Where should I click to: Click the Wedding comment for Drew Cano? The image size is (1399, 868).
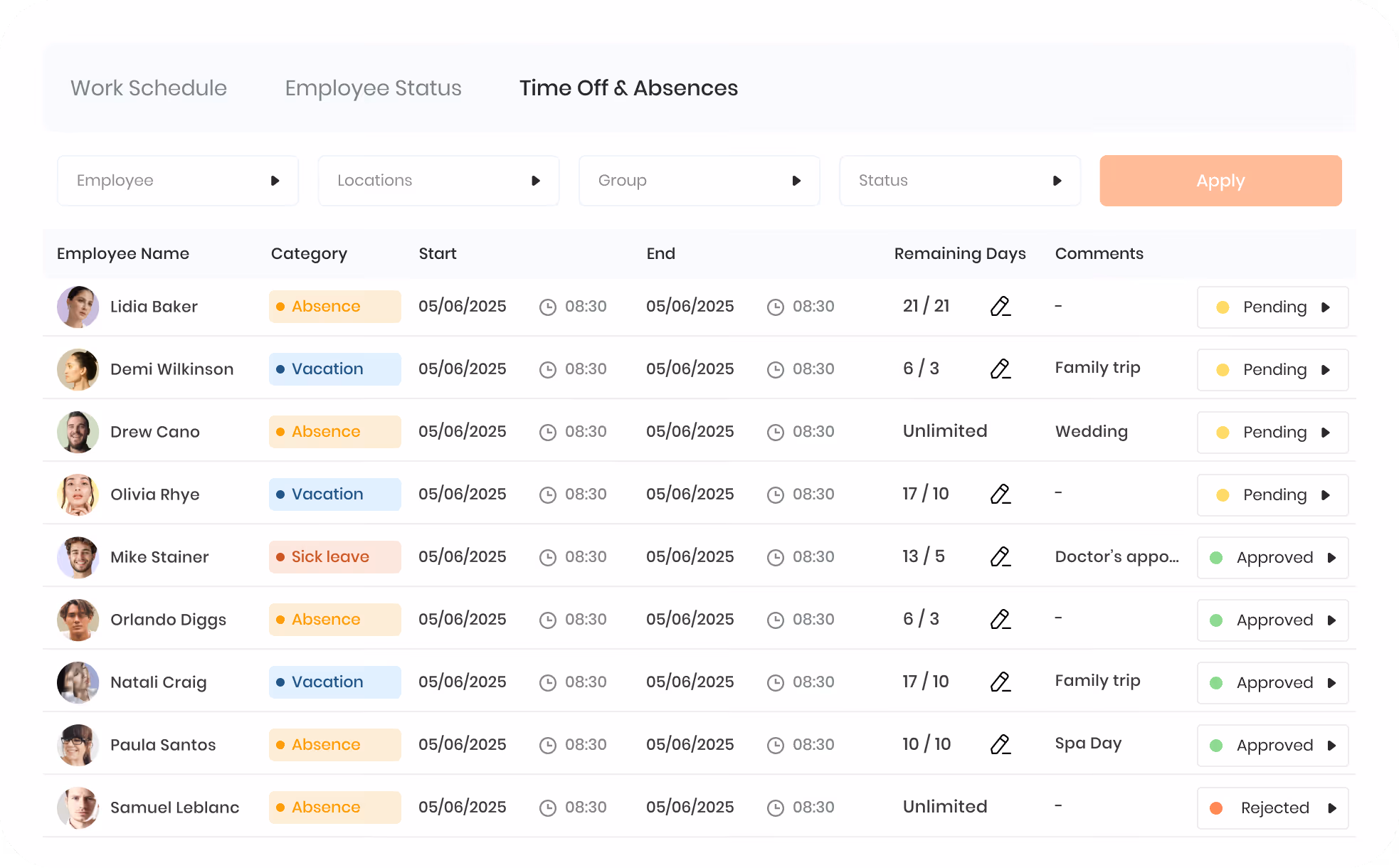(1092, 432)
